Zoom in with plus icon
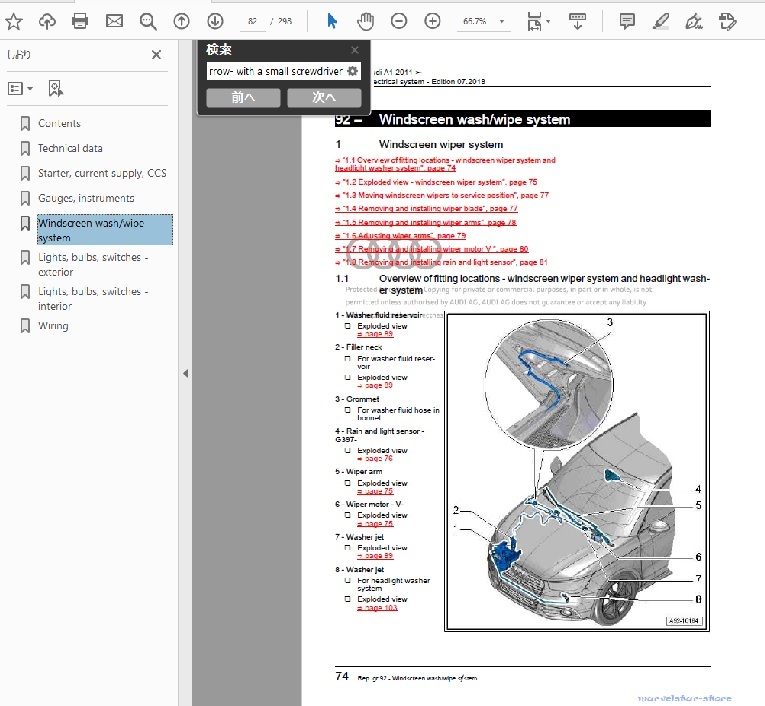Image resolution: width=765 pixels, height=706 pixels. [432, 21]
